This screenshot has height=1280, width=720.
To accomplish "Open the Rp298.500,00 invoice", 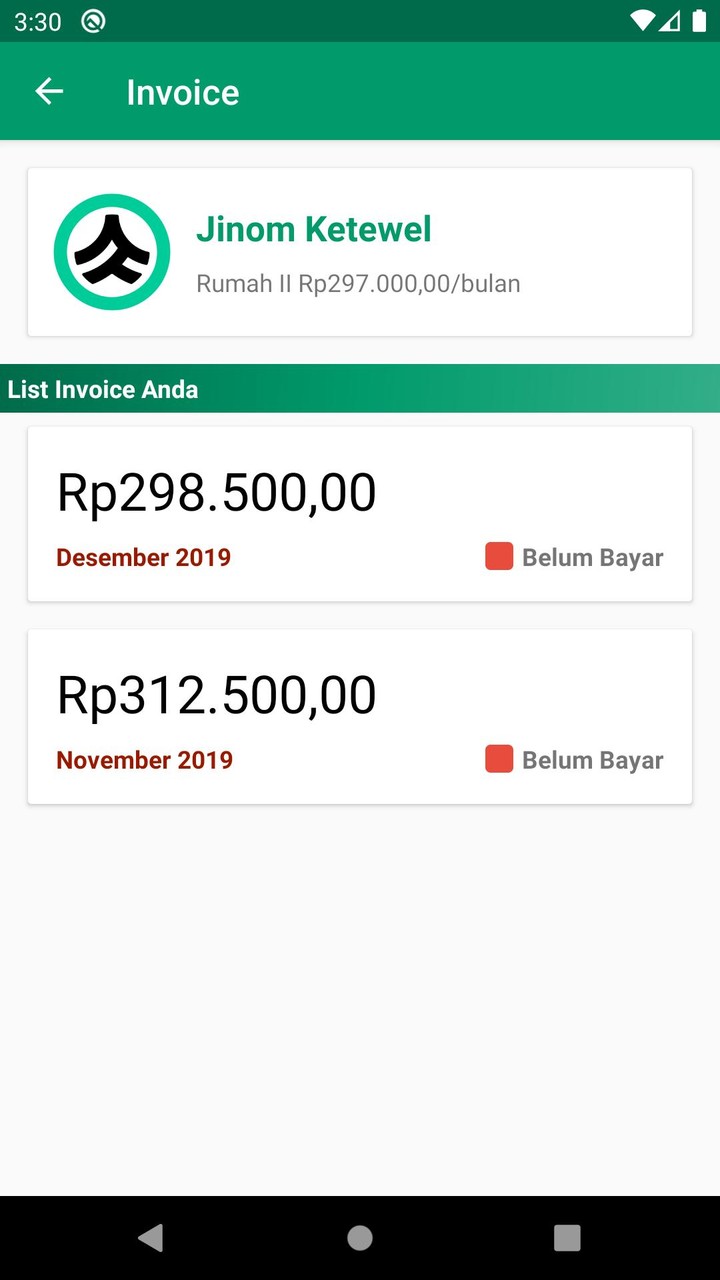I will 216,492.
